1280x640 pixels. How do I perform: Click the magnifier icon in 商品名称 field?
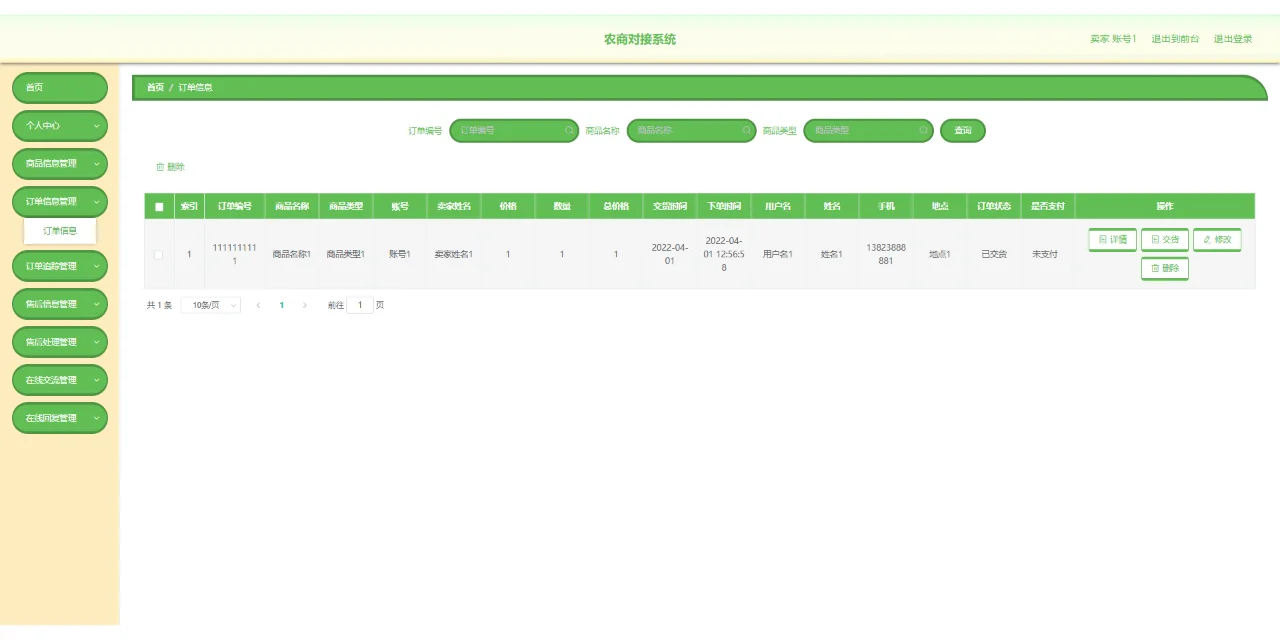point(746,130)
